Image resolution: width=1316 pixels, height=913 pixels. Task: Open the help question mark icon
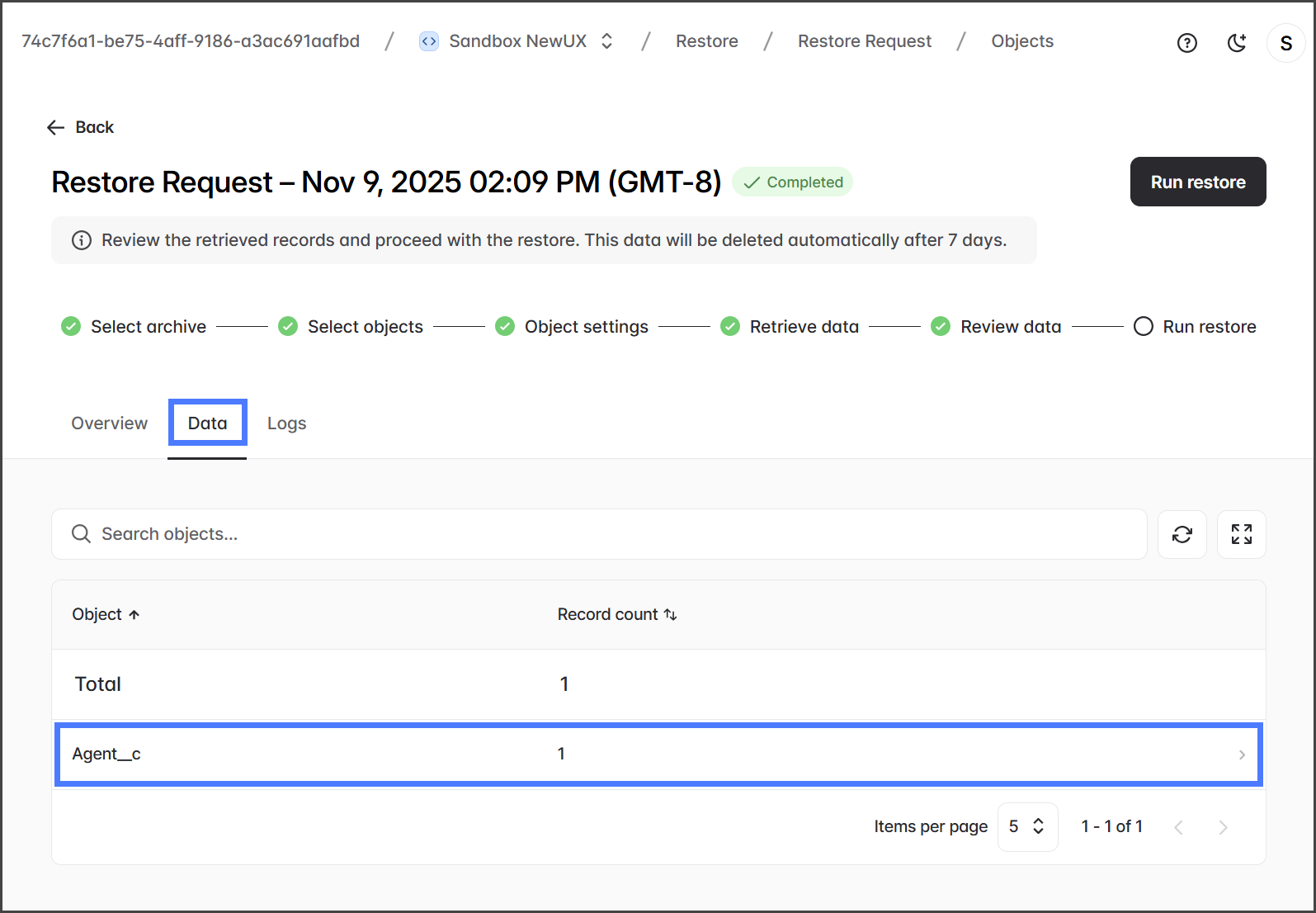(1186, 43)
